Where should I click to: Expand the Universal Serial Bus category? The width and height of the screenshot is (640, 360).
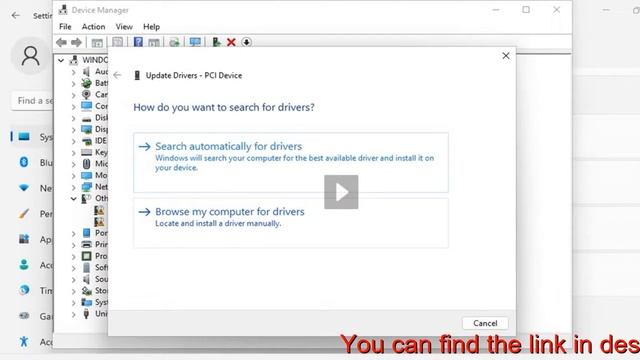pyautogui.click(x=73, y=314)
